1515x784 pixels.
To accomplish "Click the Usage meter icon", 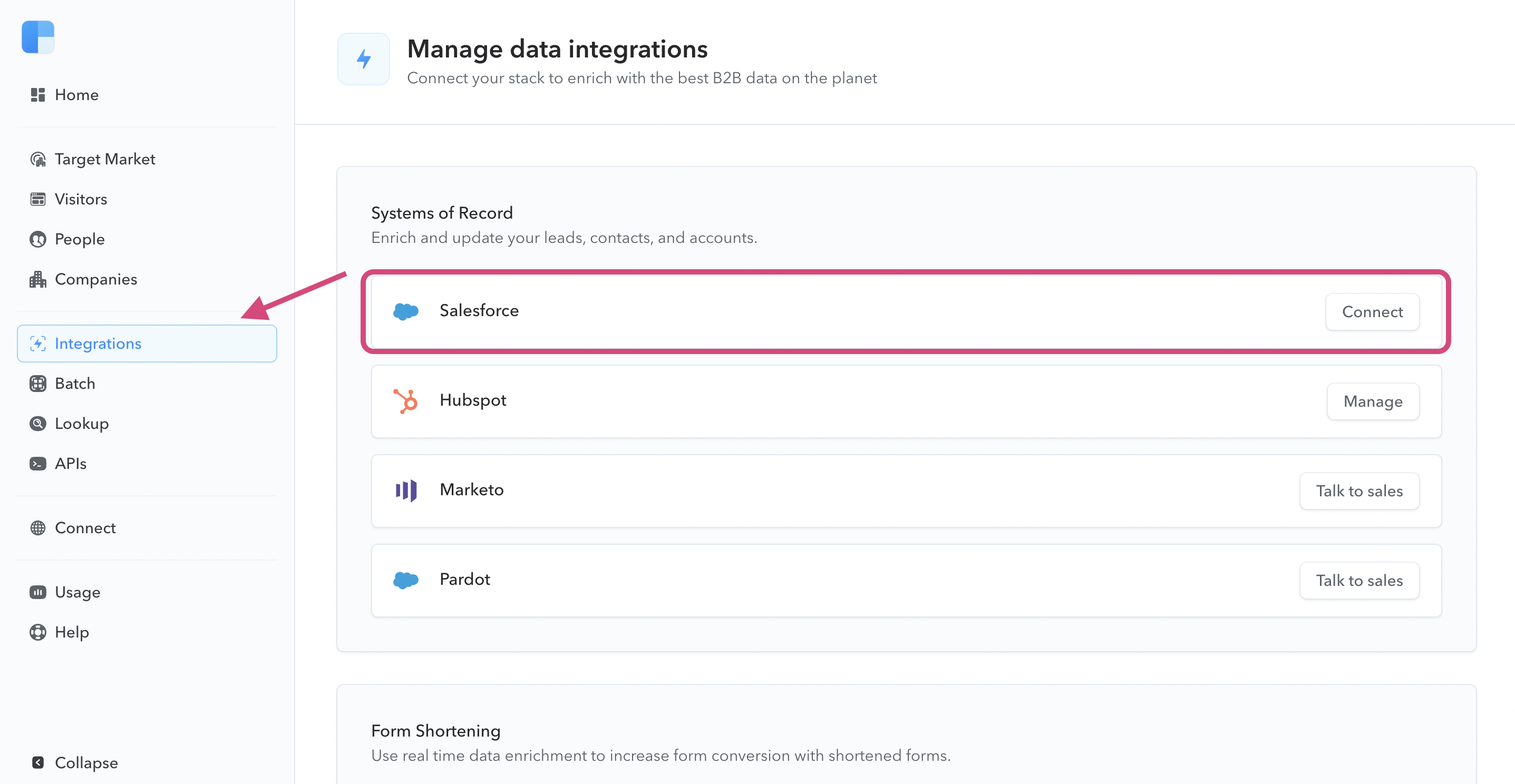I will pyautogui.click(x=37, y=592).
